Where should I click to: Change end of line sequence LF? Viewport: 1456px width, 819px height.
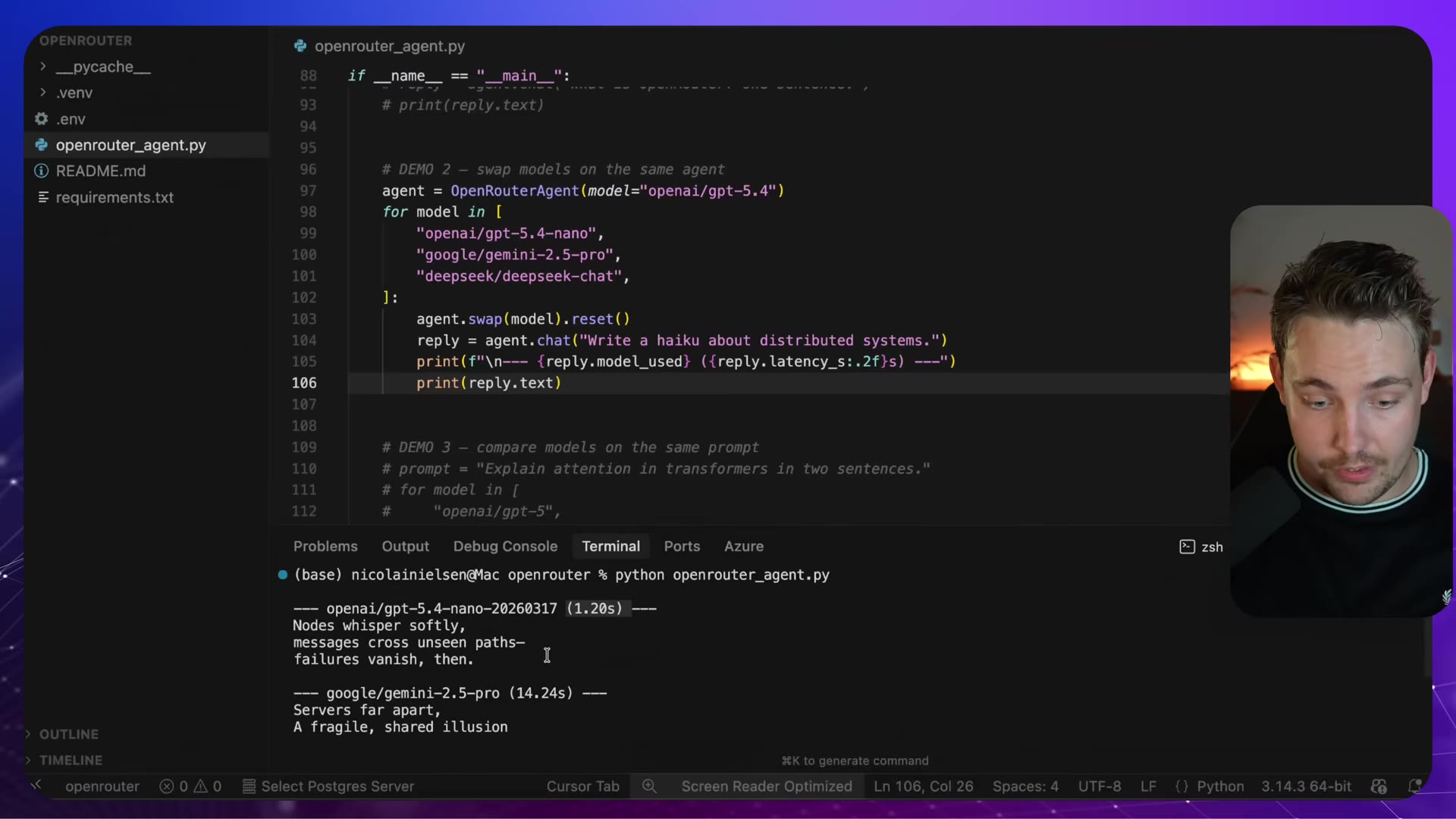[1148, 786]
